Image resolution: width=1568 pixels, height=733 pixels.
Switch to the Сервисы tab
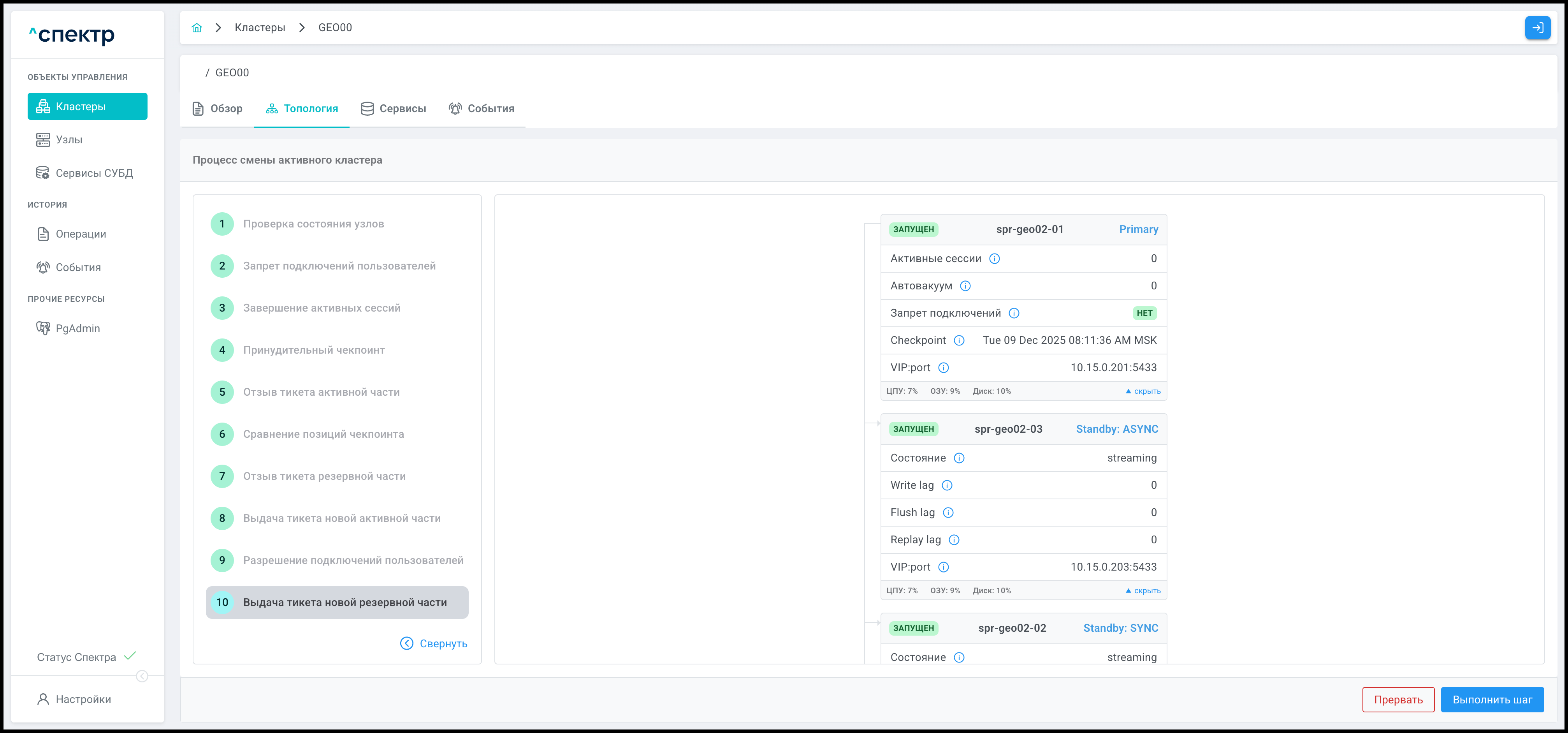(x=394, y=108)
